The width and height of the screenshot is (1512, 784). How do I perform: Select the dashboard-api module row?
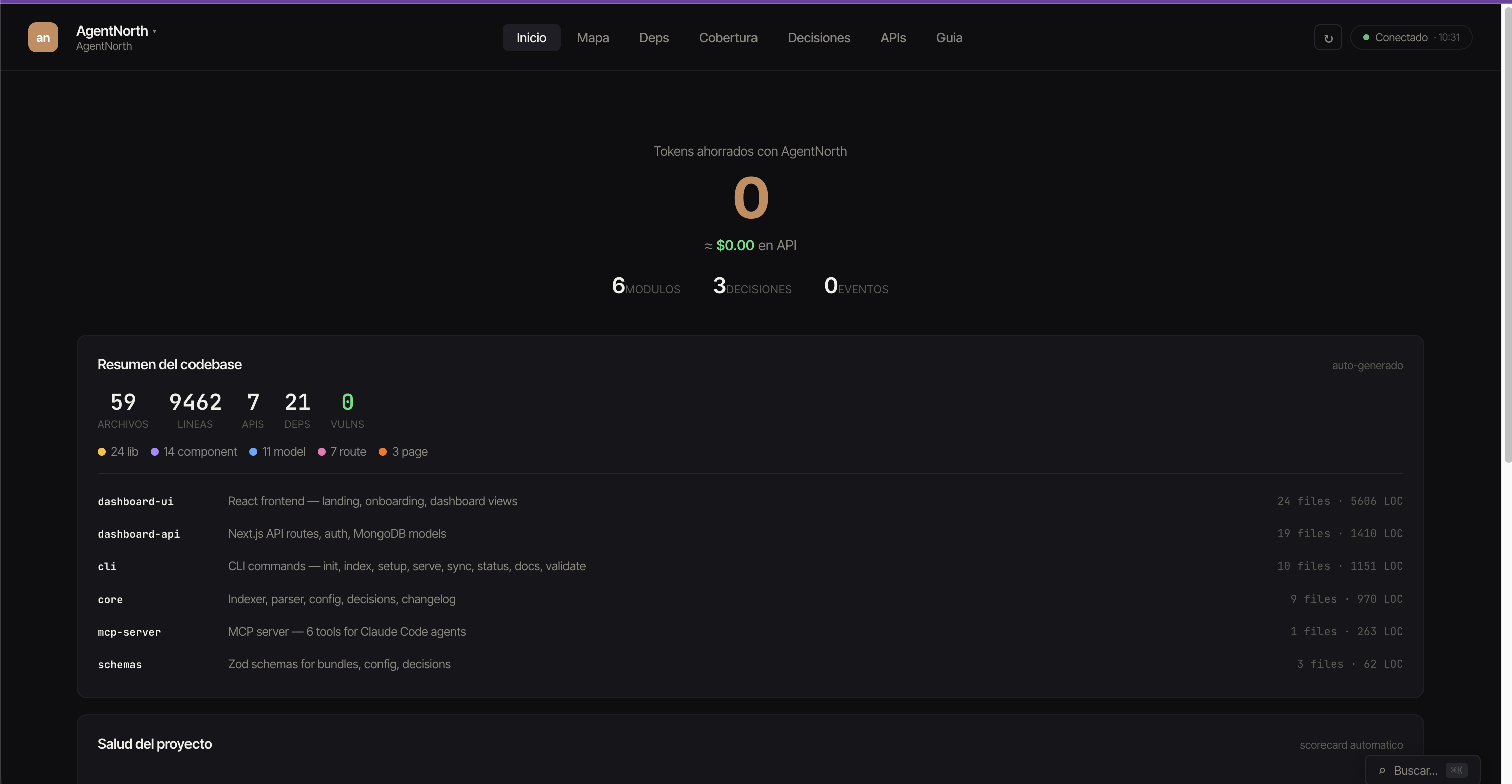pyautogui.click(x=750, y=534)
